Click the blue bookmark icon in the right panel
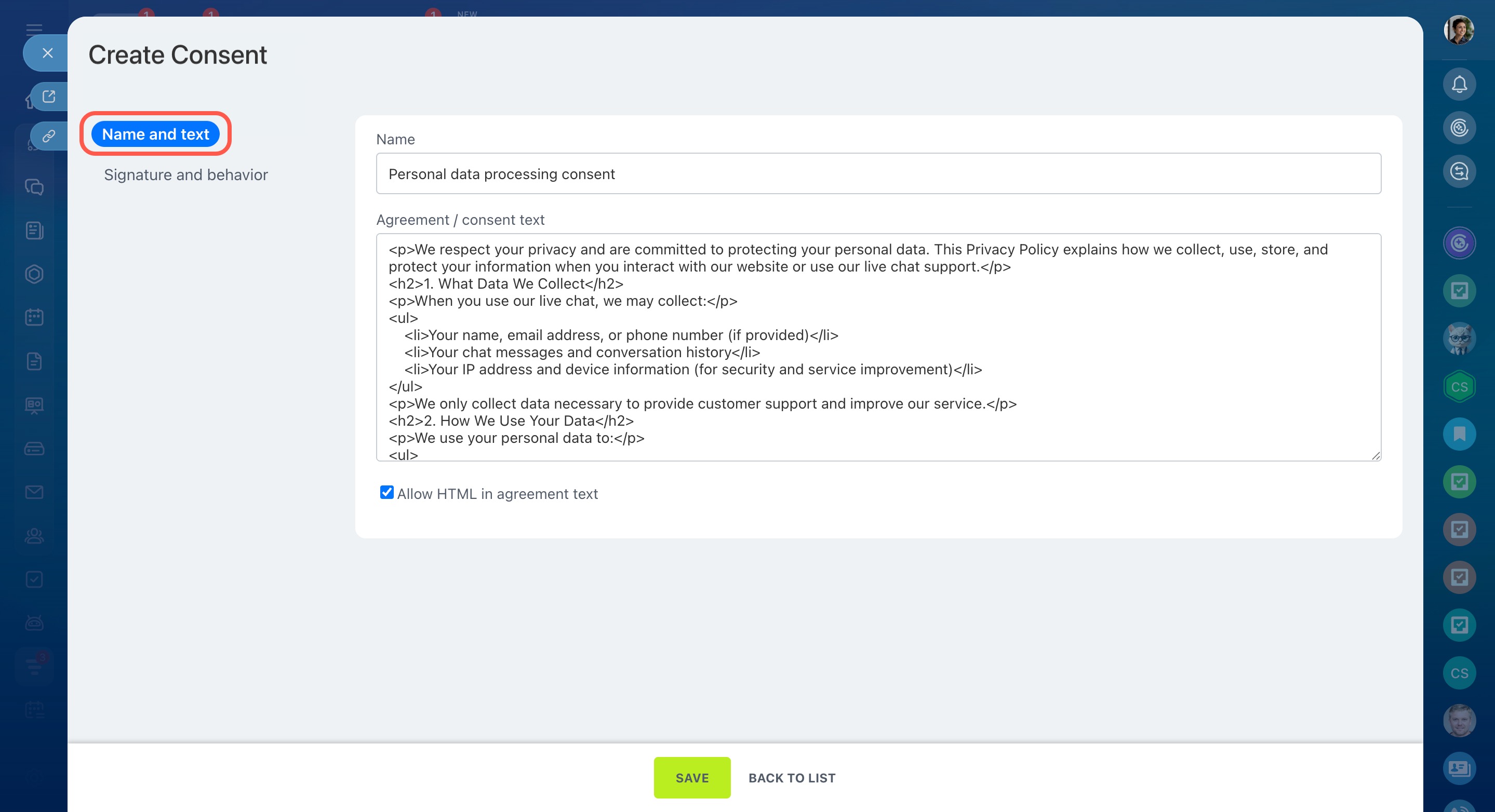This screenshot has width=1495, height=812. (x=1459, y=434)
